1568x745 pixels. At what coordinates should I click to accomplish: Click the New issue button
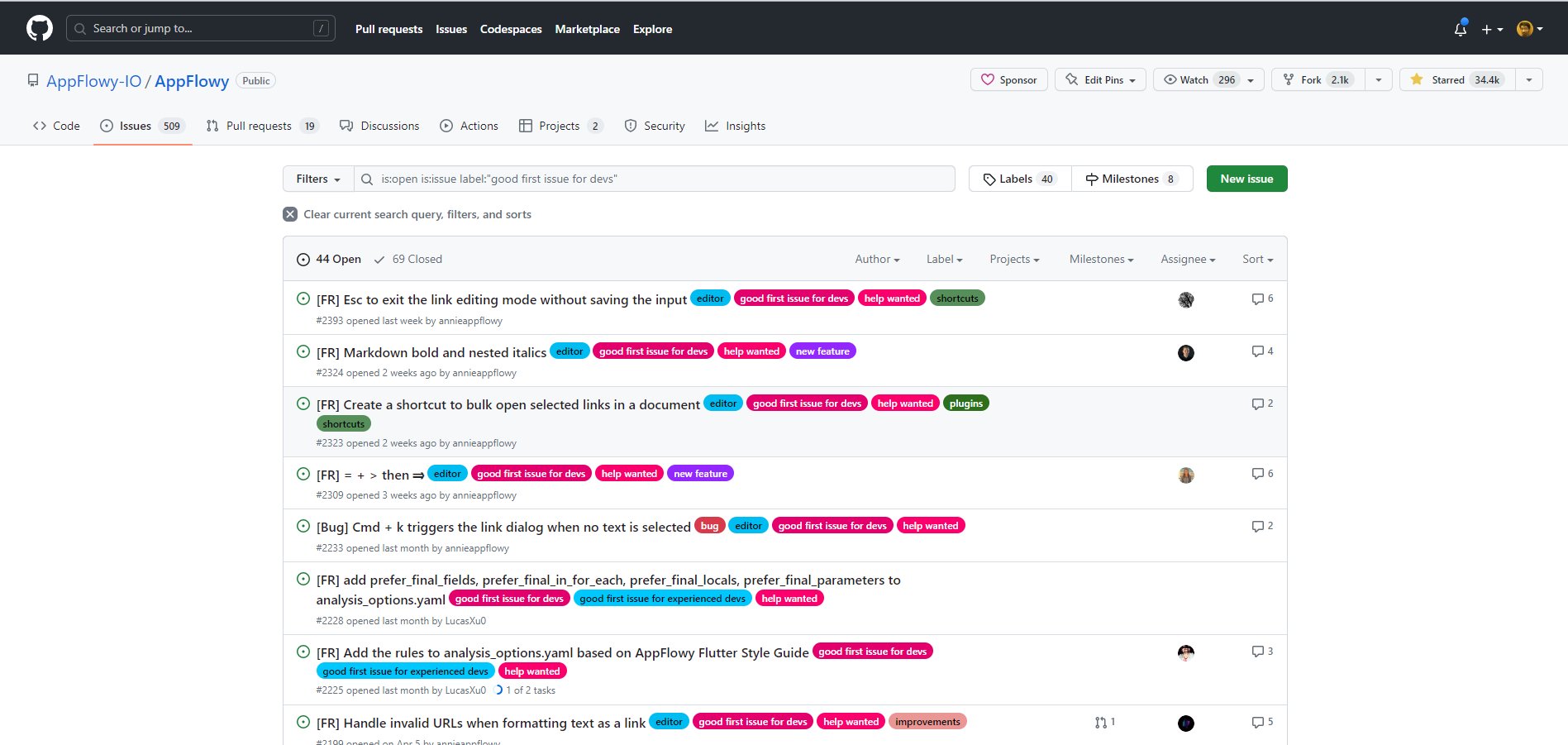coord(1246,179)
